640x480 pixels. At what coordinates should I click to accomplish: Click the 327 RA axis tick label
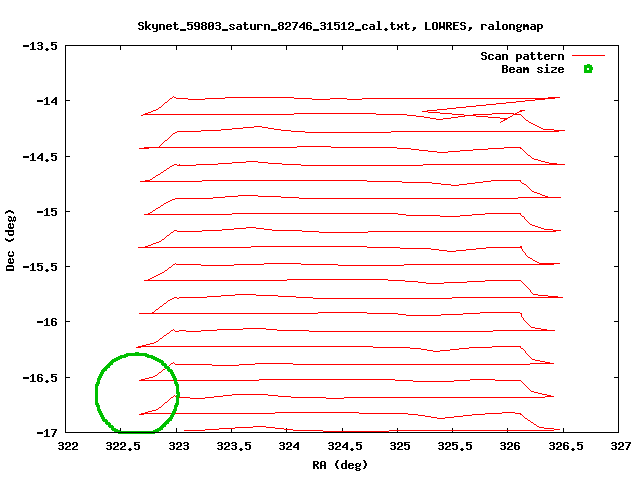point(621,446)
